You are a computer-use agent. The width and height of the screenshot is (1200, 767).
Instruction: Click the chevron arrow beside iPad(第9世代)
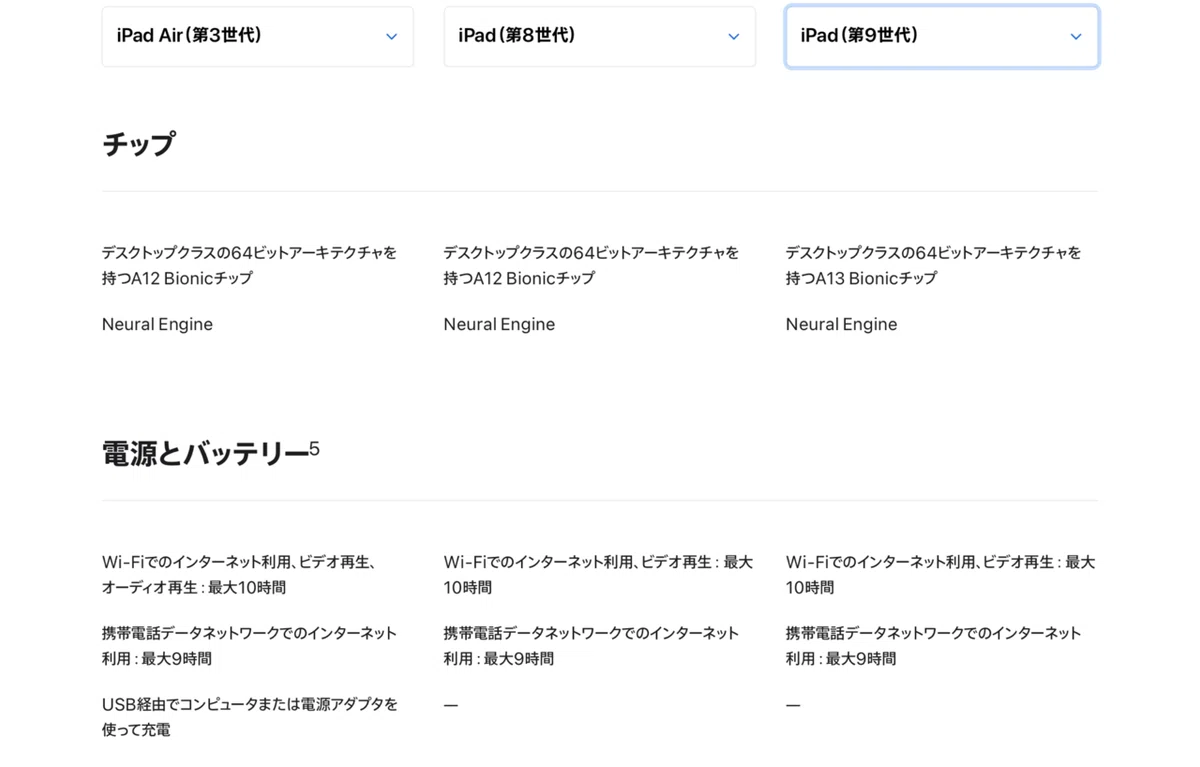[x=1075, y=37]
